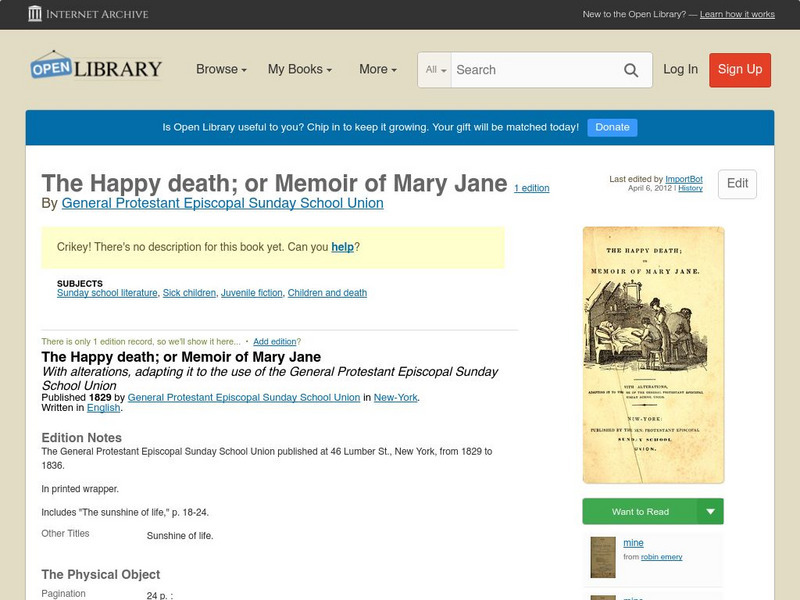Open the "All" search scope dropdown
The height and width of the screenshot is (600, 800).
click(434, 70)
